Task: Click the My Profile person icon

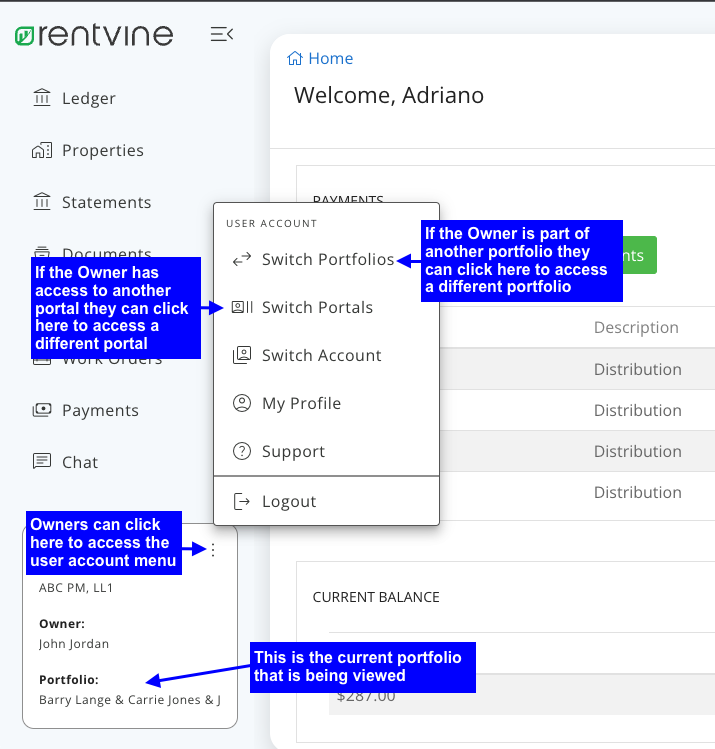Action: (x=242, y=404)
